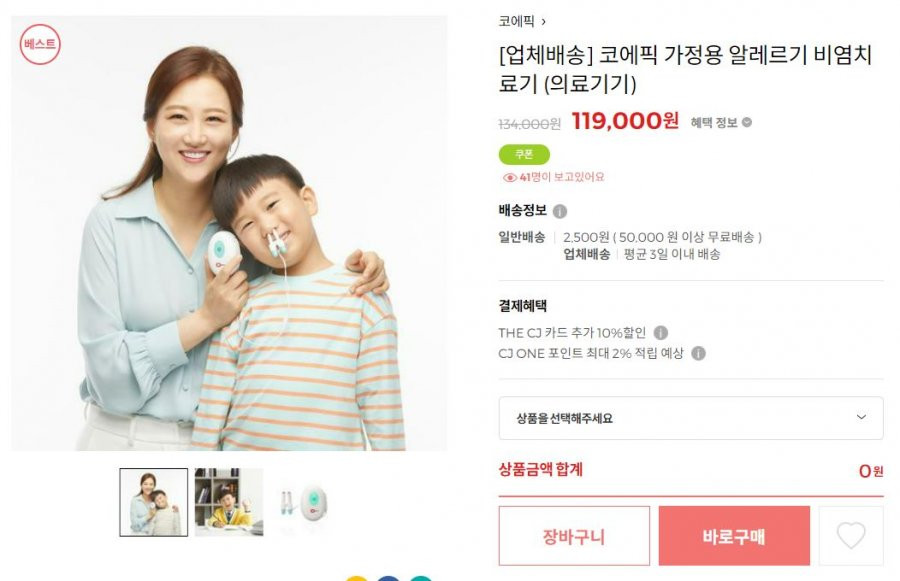
Task: Click the check icon next to 혜택 정보
Action: (747, 122)
